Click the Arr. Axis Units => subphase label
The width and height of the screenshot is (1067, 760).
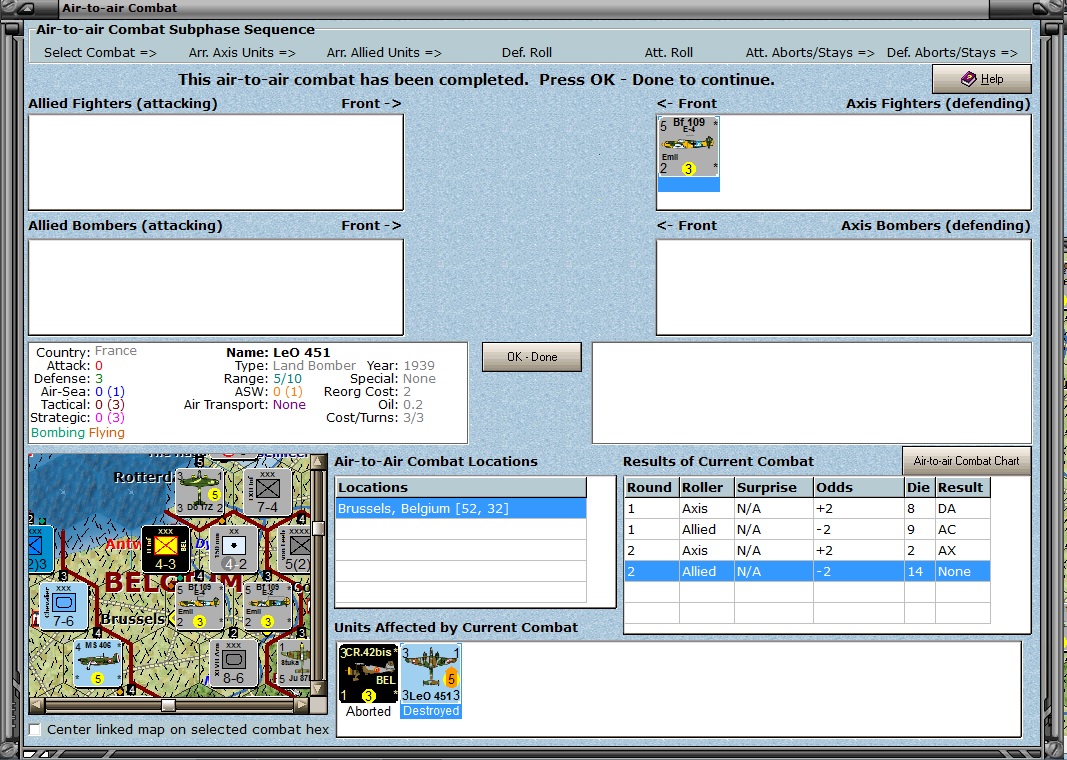click(x=242, y=52)
